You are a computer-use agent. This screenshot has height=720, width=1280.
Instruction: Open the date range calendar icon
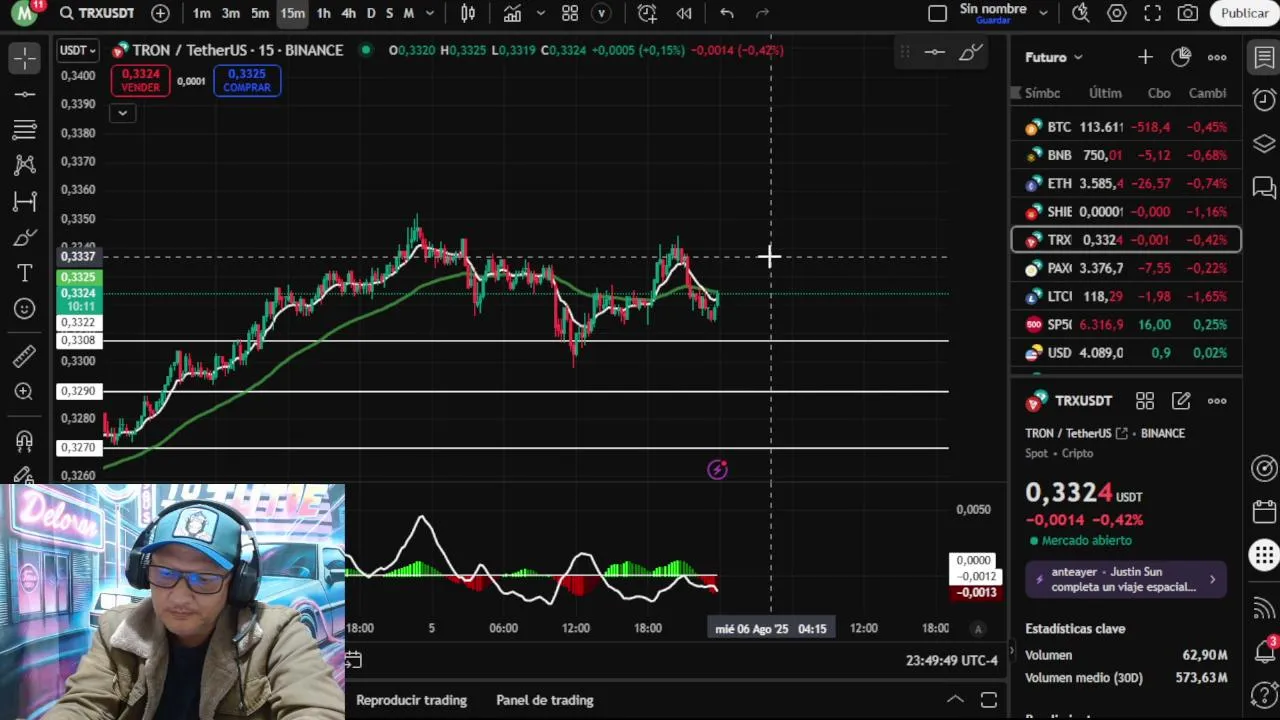click(x=353, y=660)
